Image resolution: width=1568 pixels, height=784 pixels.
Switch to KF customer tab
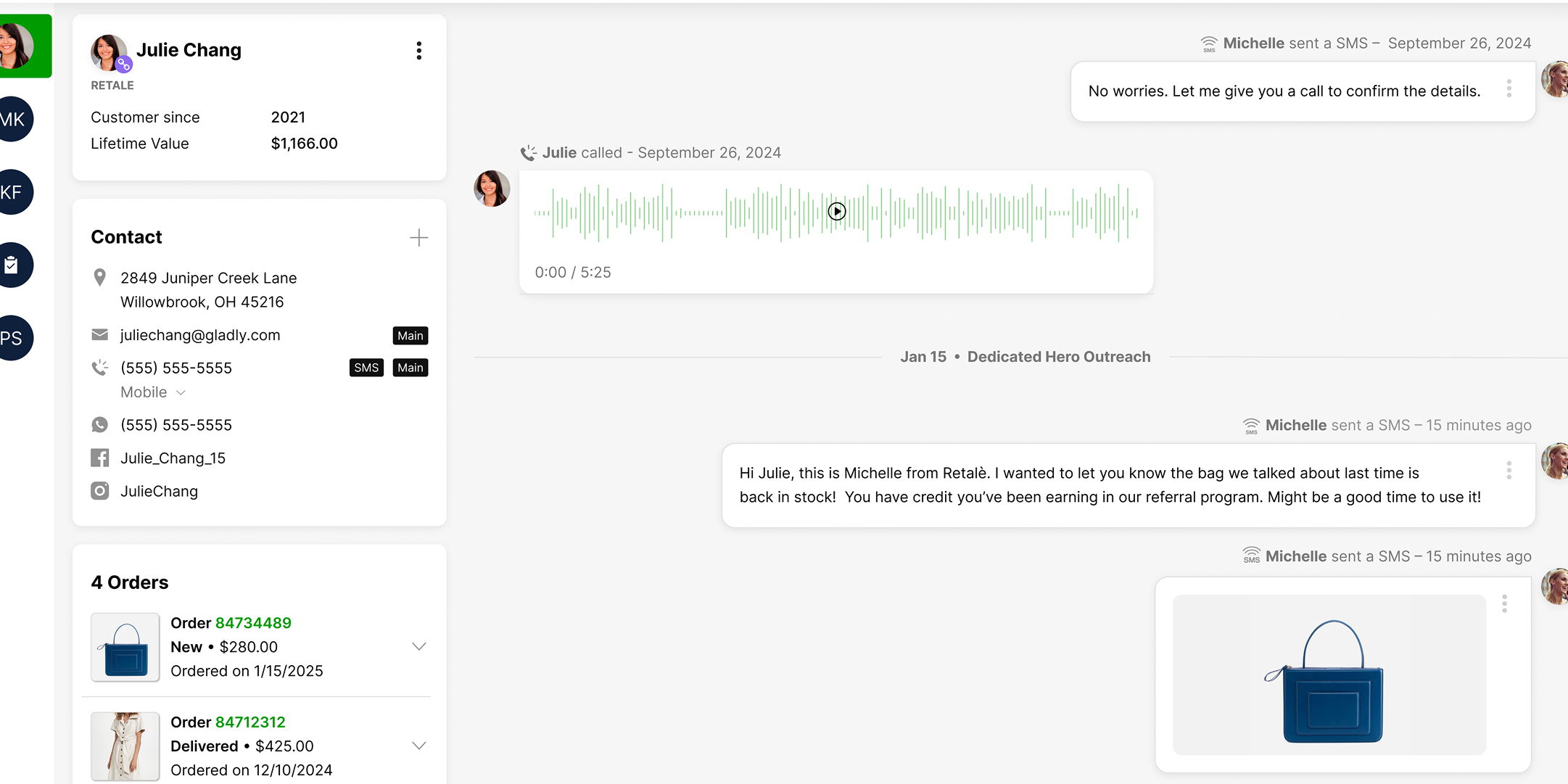[13, 192]
